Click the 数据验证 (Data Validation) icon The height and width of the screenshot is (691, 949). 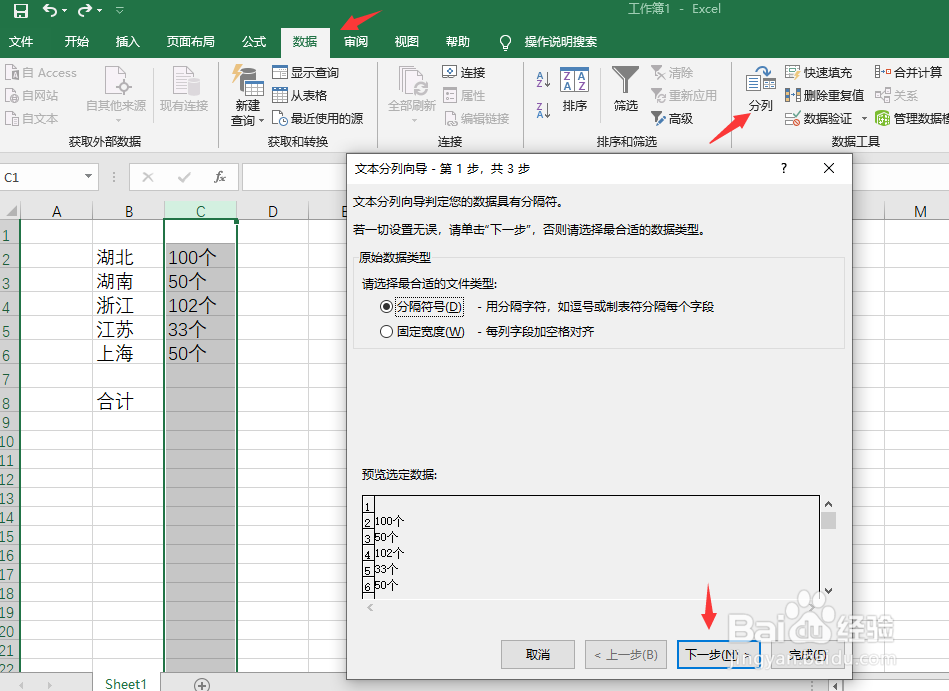coord(791,115)
